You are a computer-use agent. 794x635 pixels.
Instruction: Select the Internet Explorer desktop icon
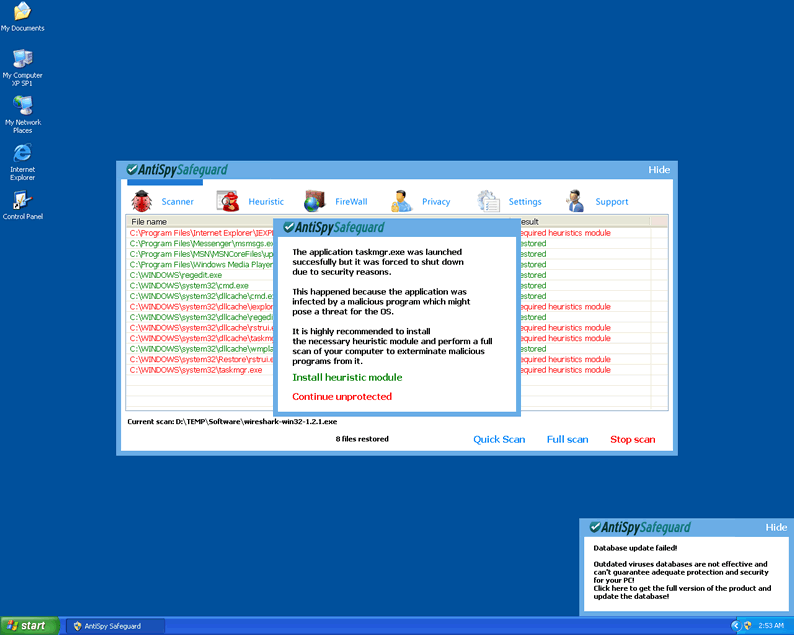click(x=22, y=153)
